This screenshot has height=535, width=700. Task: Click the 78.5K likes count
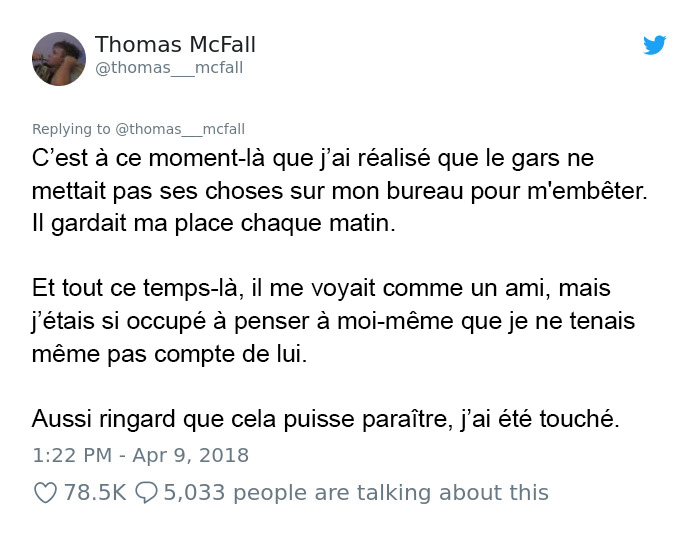[95, 493]
